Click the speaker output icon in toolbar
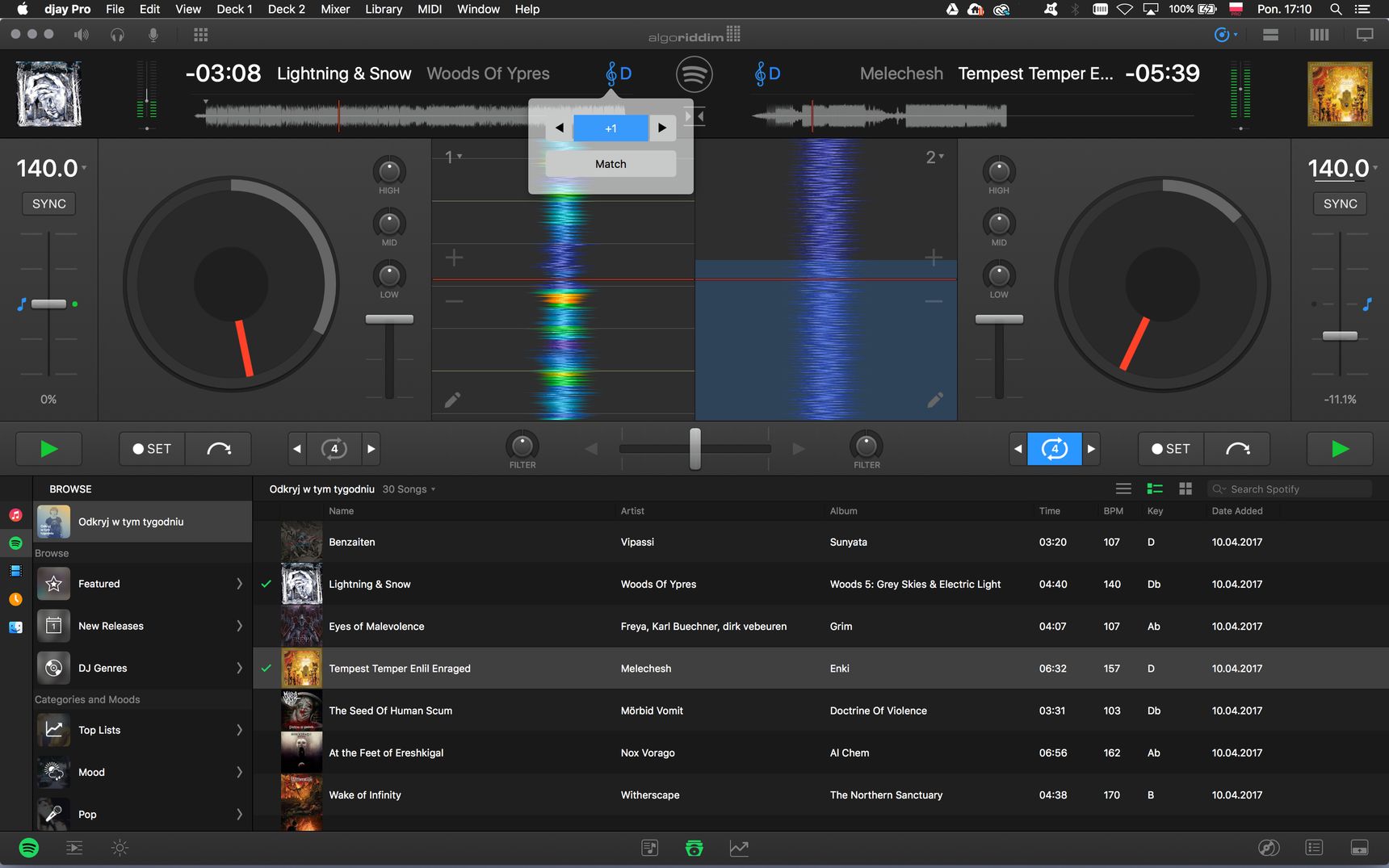 [81, 35]
